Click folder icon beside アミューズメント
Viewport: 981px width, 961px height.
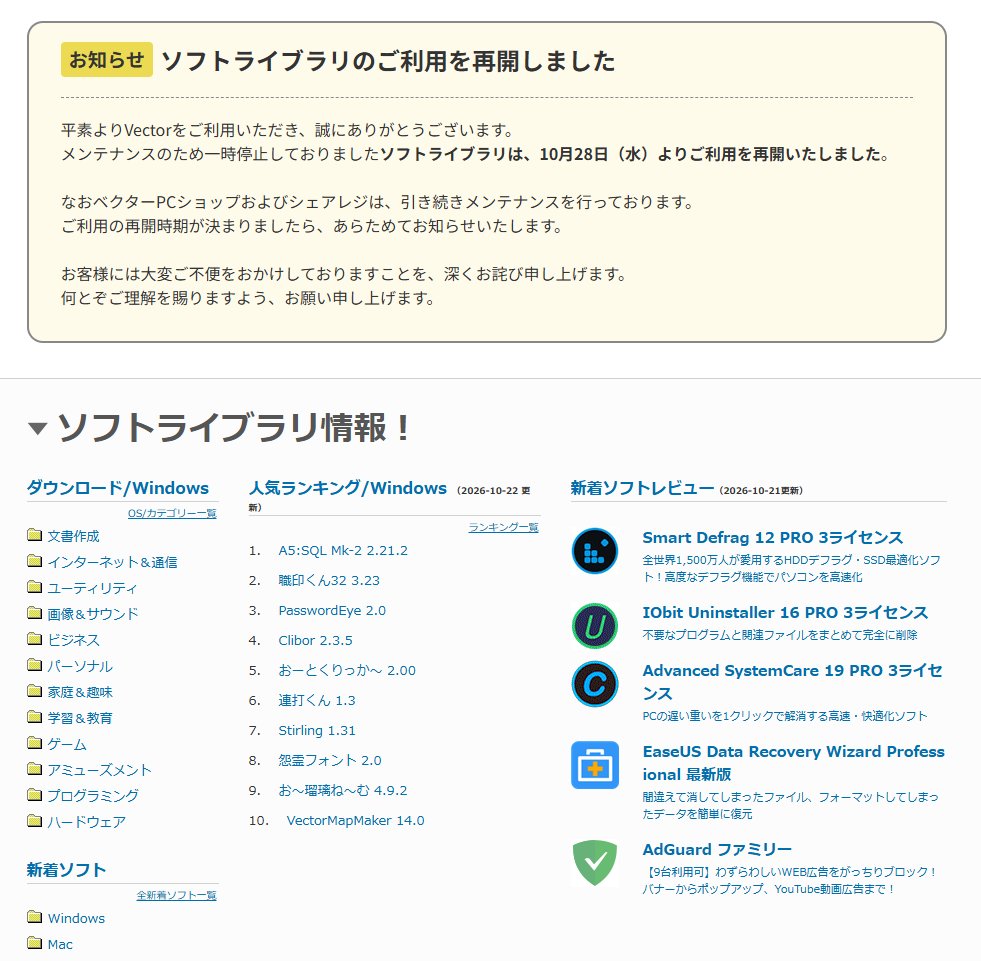pyautogui.click(x=34, y=768)
